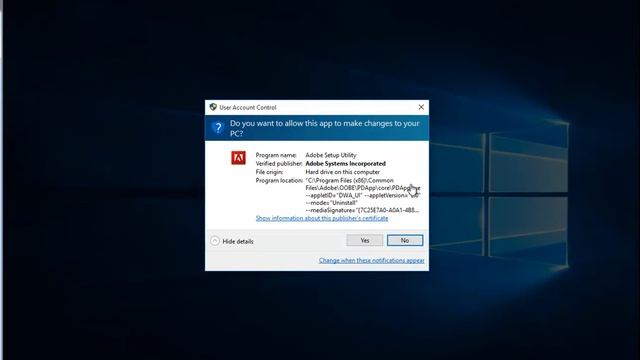Click the --mediaSignature line of program location

pyautogui.click(x=362, y=210)
